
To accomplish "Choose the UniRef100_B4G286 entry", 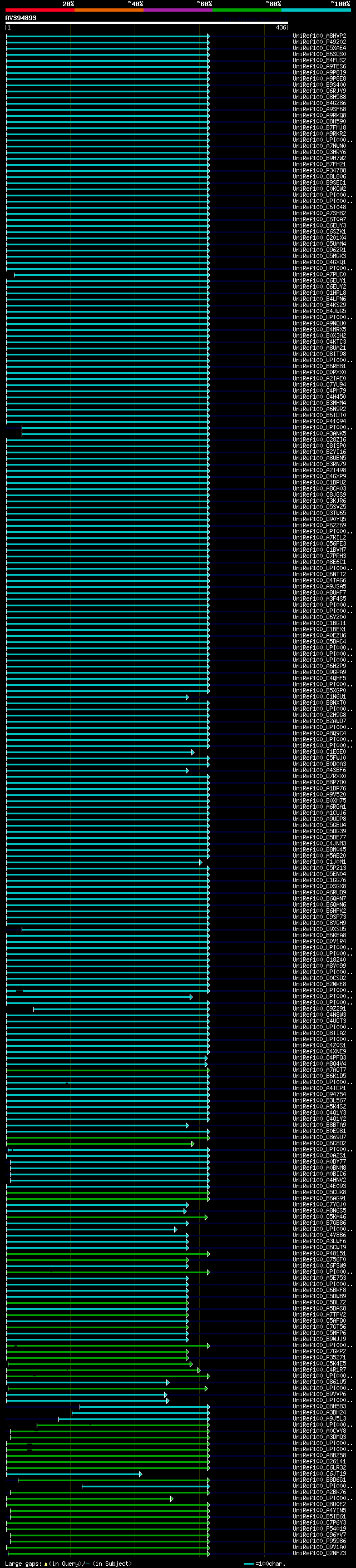I will coord(319,103).
